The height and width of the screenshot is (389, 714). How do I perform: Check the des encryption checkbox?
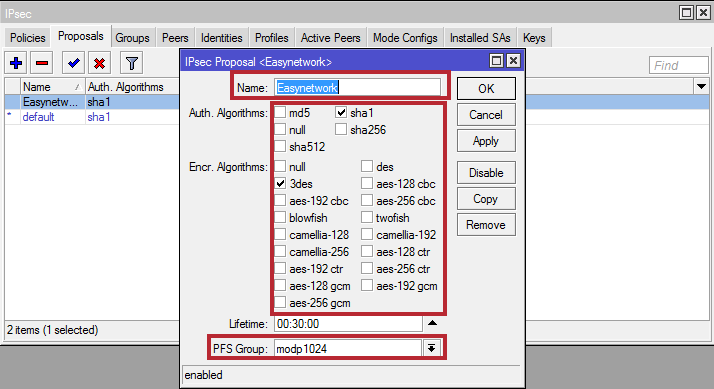click(x=367, y=167)
